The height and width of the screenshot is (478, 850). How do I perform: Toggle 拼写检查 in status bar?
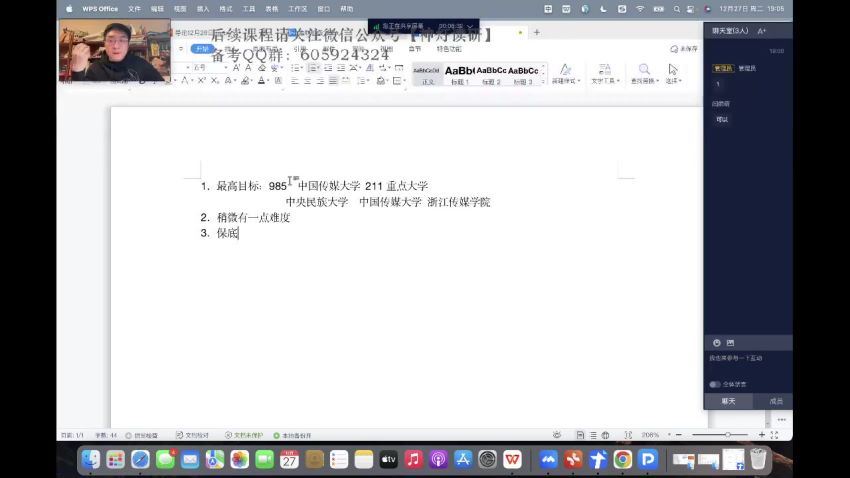(x=141, y=435)
